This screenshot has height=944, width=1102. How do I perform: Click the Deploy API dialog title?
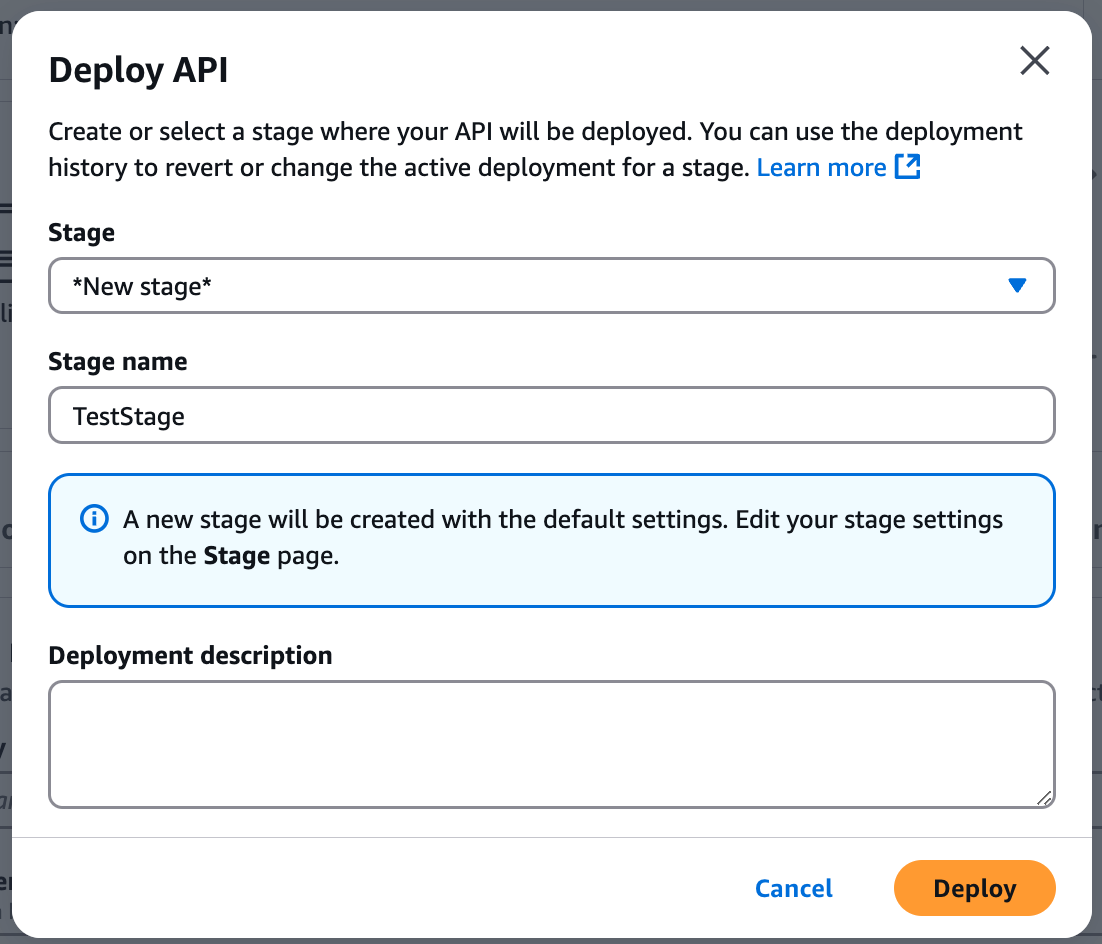click(138, 70)
